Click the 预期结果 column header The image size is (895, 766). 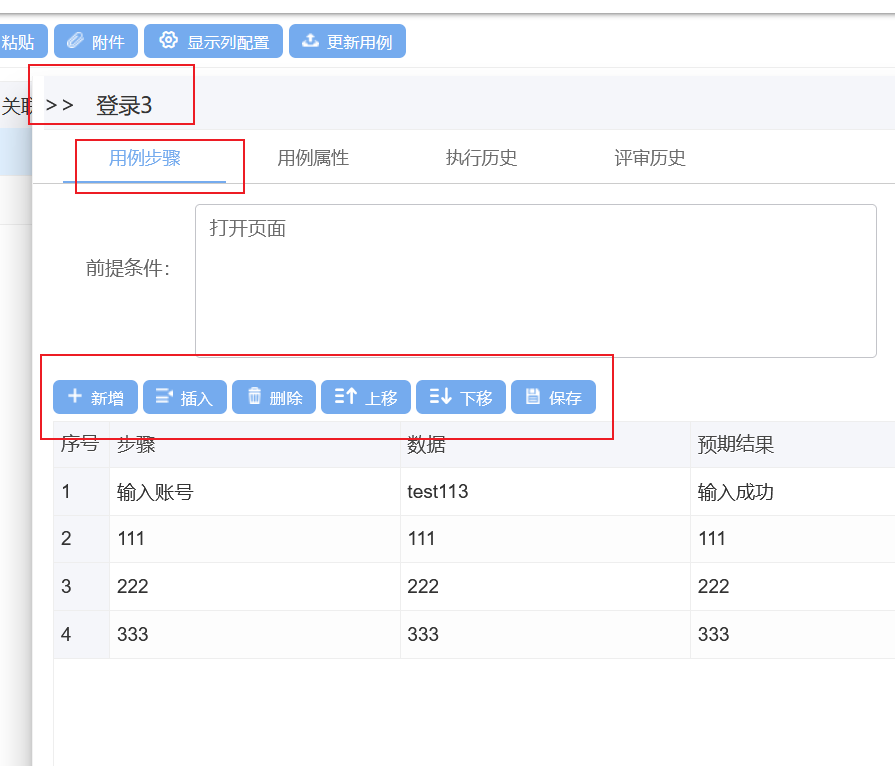coord(736,445)
